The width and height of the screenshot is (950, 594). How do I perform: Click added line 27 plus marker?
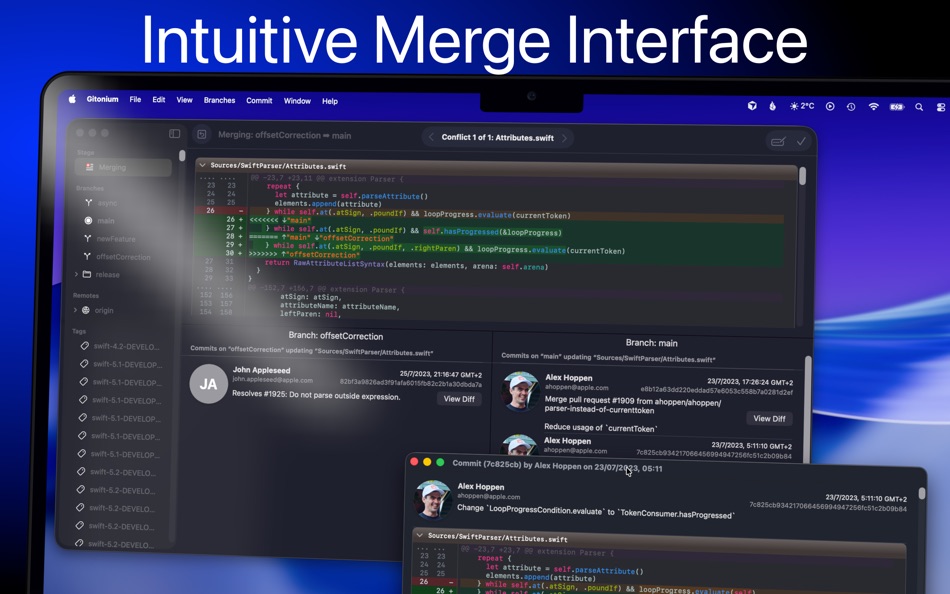(241, 228)
